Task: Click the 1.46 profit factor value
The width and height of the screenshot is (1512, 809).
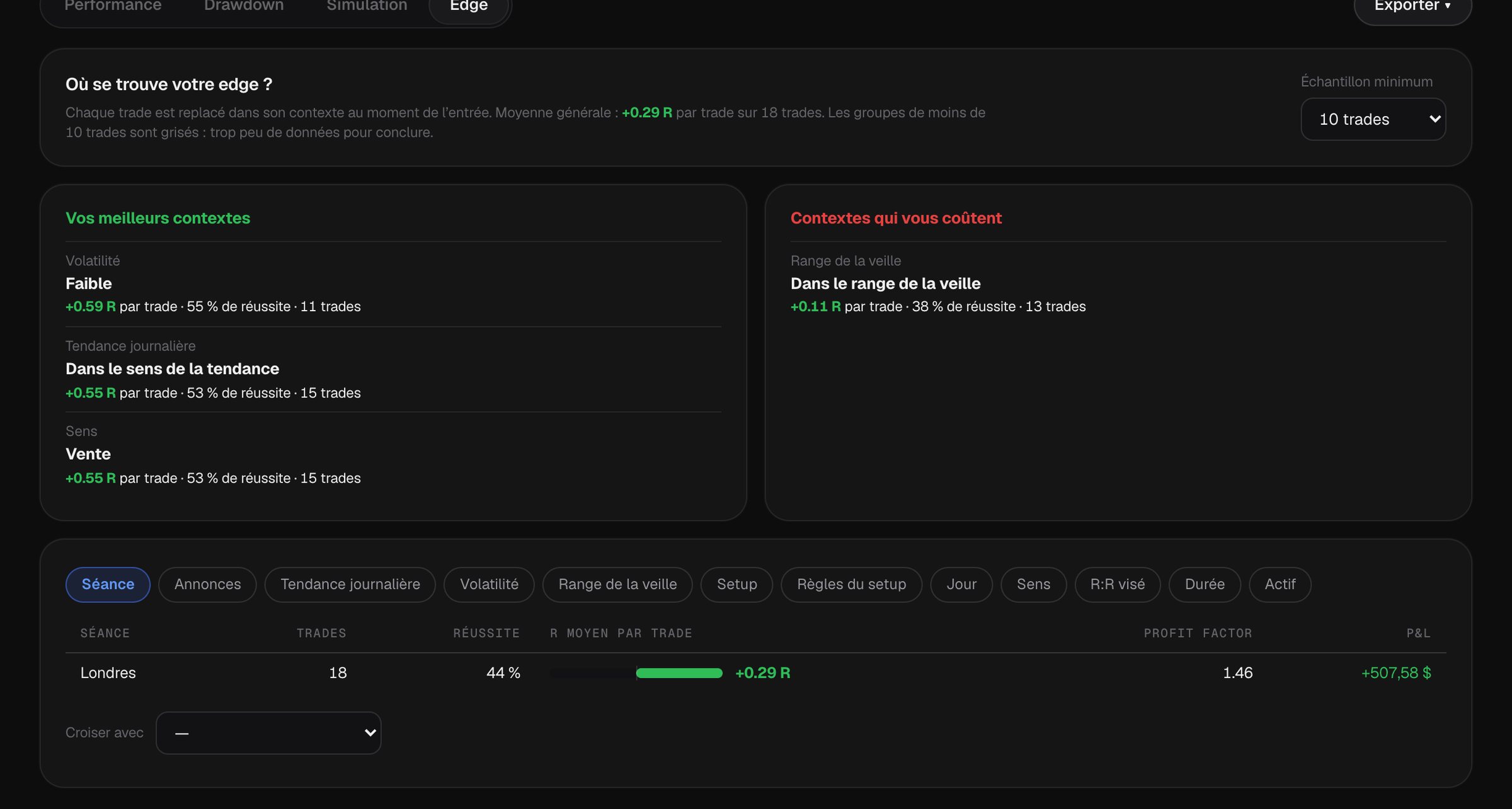Action: coord(1237,673)
